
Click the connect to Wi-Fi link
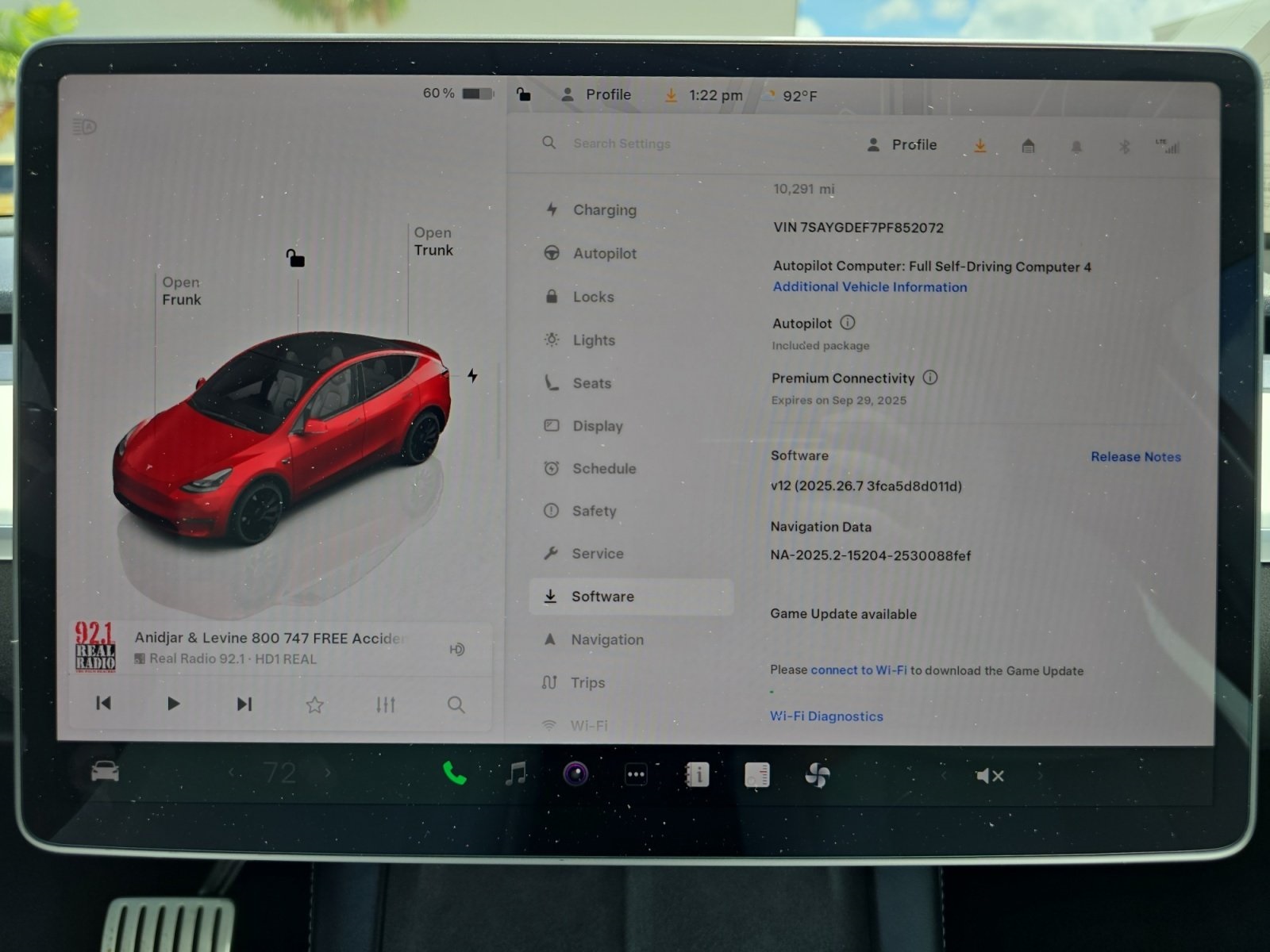tap(859, 670)
